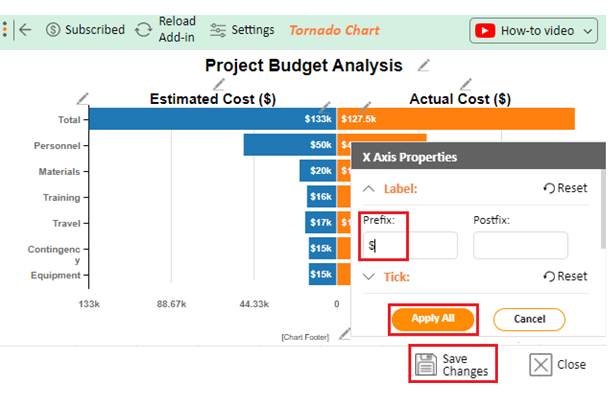Select the orange Total bar $127.5k

[x=456, y=119]
